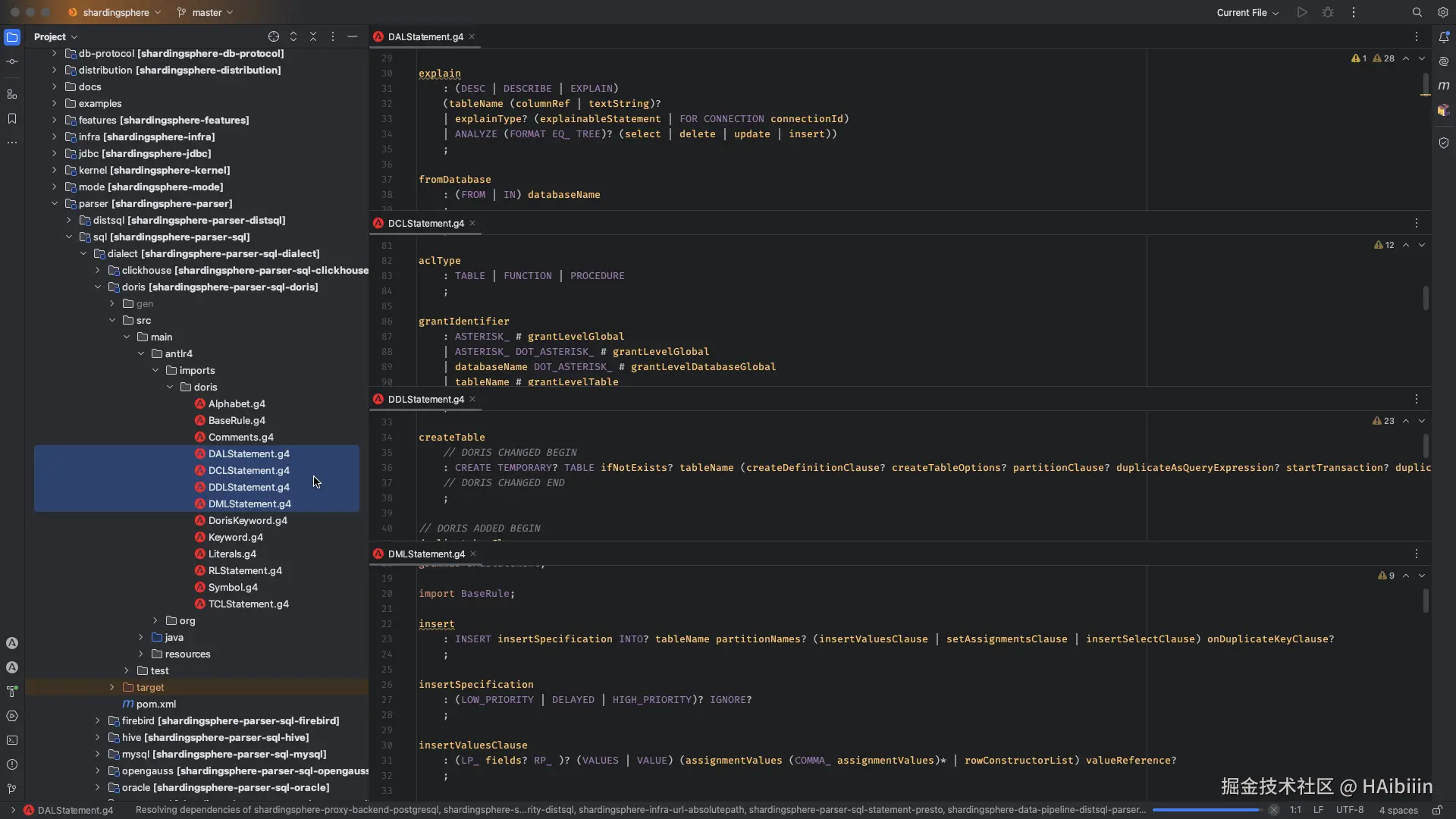The image size is (1456, 819).
Task: Open the Git tool window icon
Action: [12, 789]
